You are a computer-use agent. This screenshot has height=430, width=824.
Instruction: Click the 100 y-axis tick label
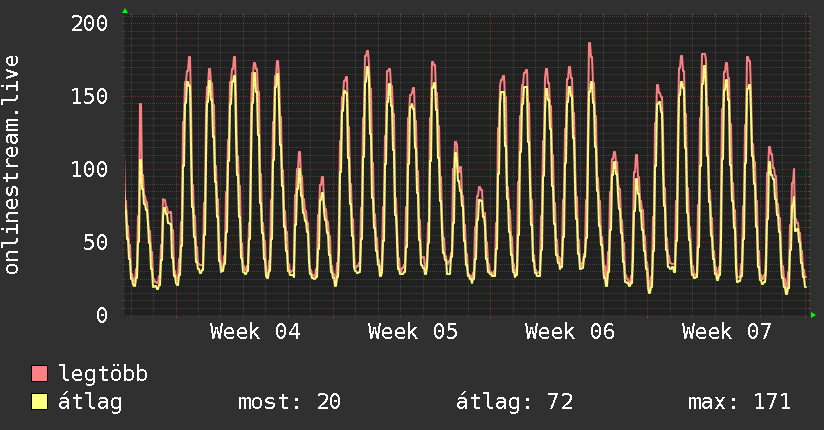[x=89, y=169]
